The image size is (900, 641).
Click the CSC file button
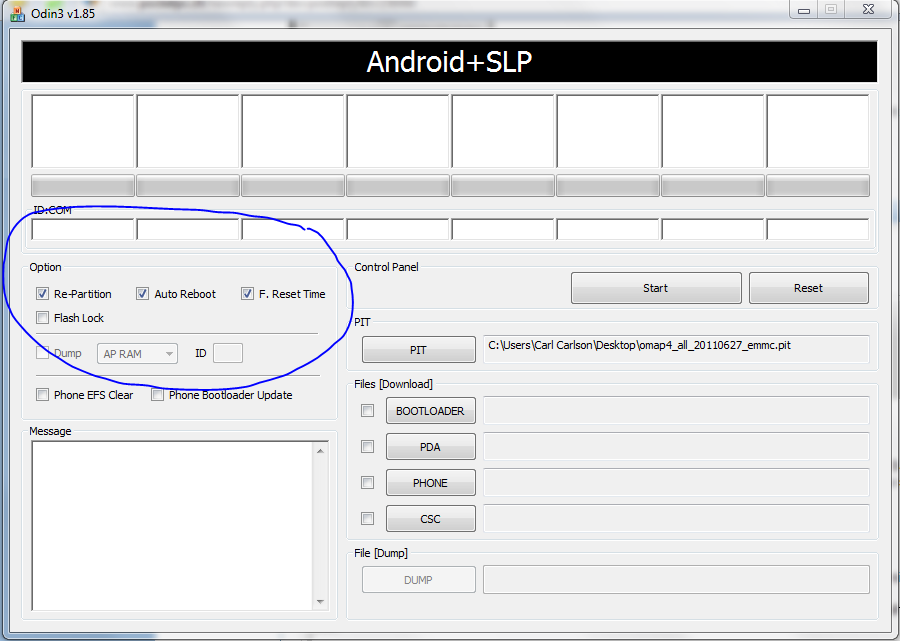pyautogui.click(x=430, y=519)
